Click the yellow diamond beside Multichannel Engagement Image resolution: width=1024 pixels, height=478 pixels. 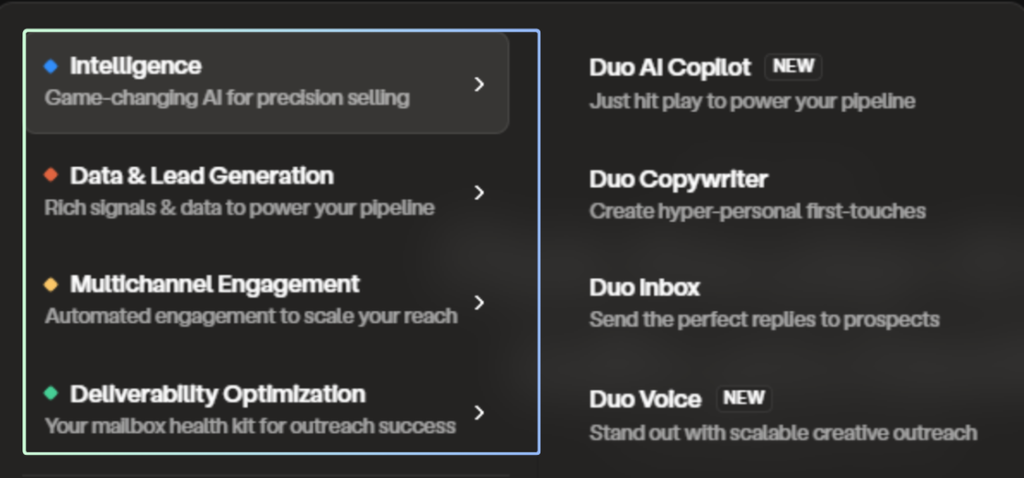click(x=51, y=285)
